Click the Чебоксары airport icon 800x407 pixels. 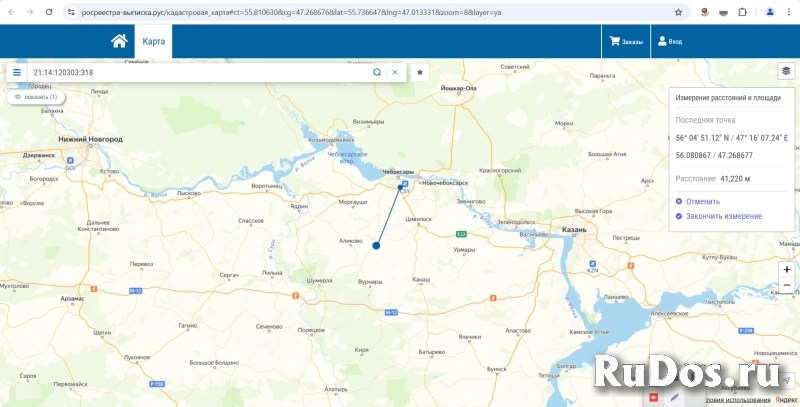(405, 184)
